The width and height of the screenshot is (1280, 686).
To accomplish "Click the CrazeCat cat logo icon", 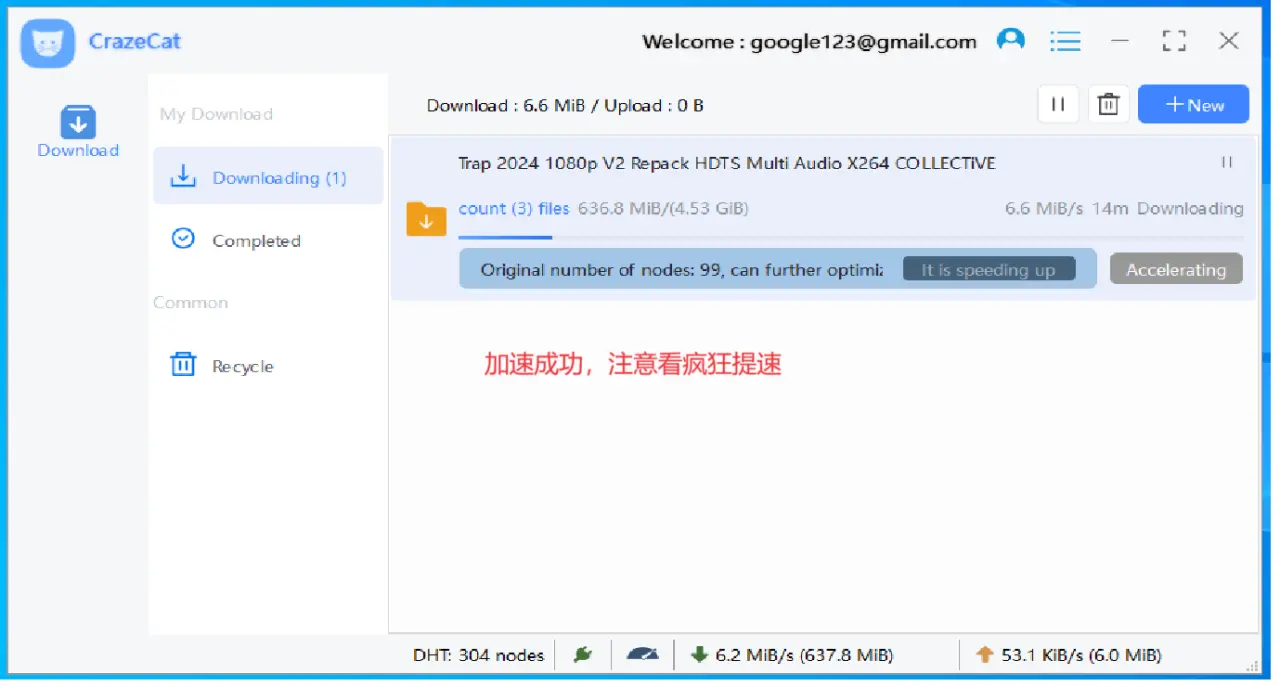I will 47,43.
